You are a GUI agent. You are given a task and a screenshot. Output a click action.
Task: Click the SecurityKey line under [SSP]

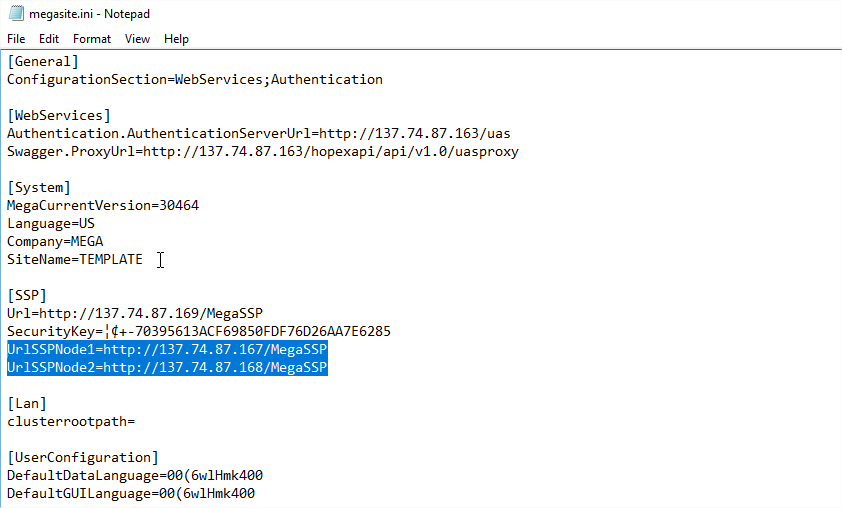point(198,331)
